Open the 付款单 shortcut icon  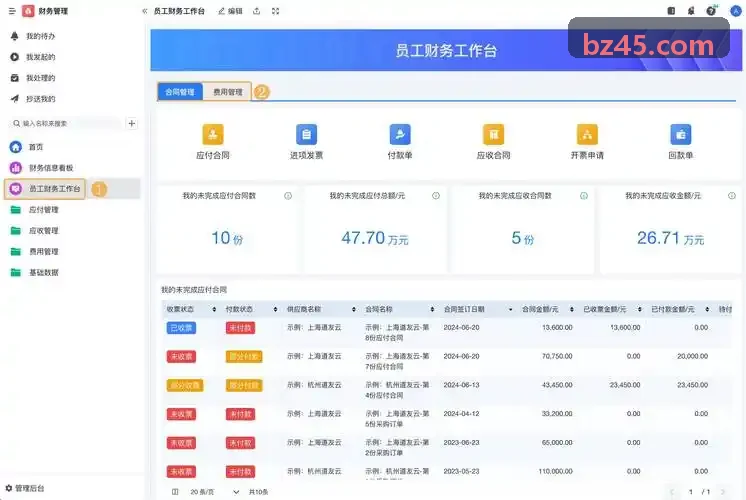(400, 135)
